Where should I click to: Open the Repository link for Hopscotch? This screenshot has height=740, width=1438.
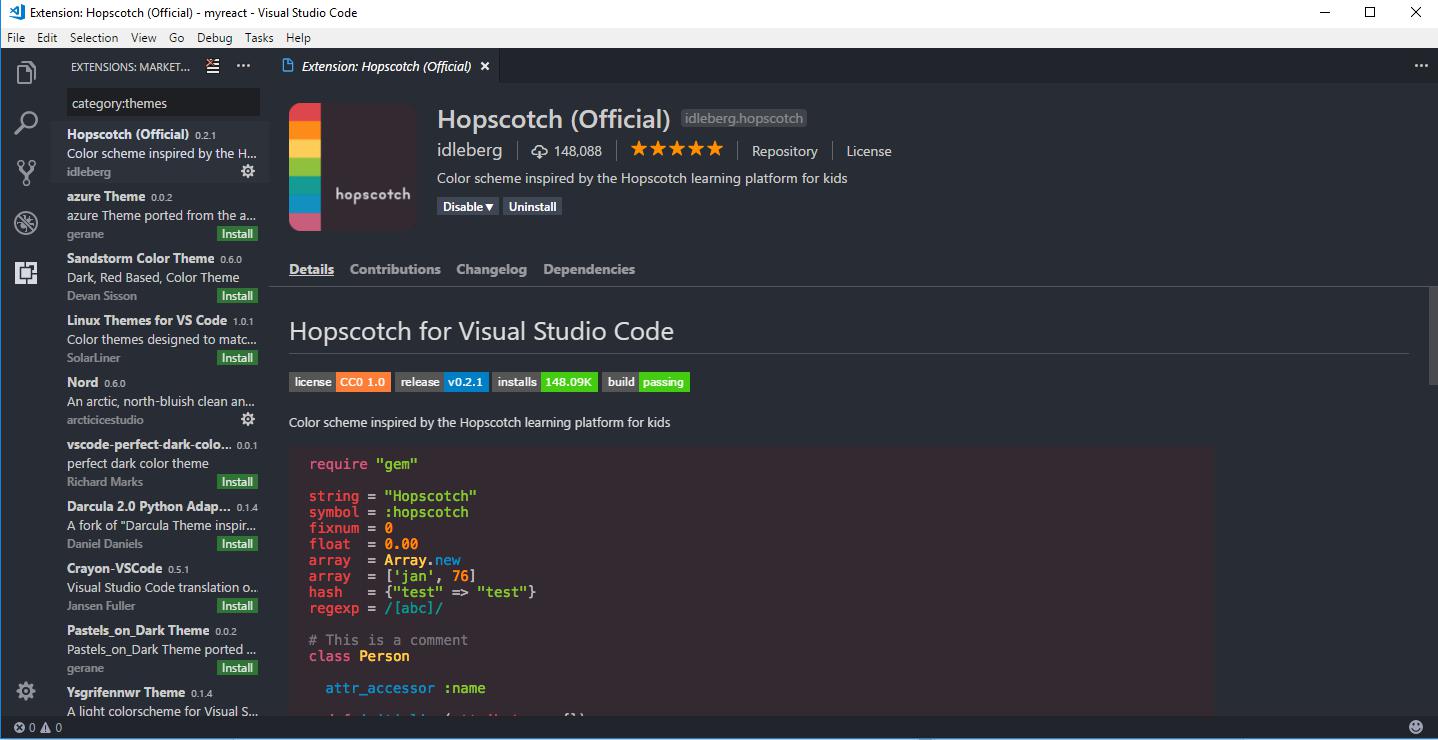(x=784, y=151)
